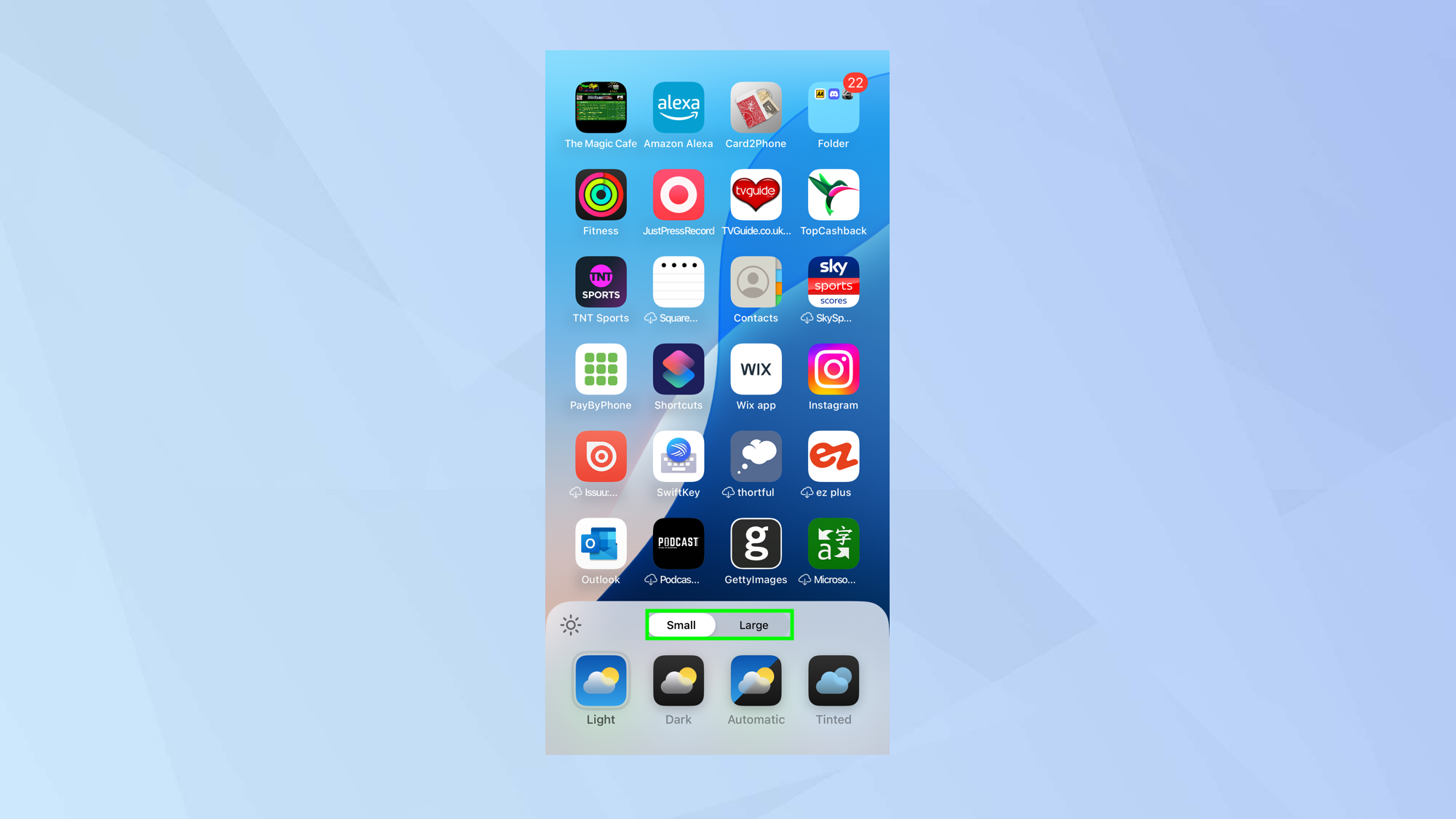Select Small icon size toggle
The height and width of the screenshot is (819, 1456).
(x=681, y=624)
